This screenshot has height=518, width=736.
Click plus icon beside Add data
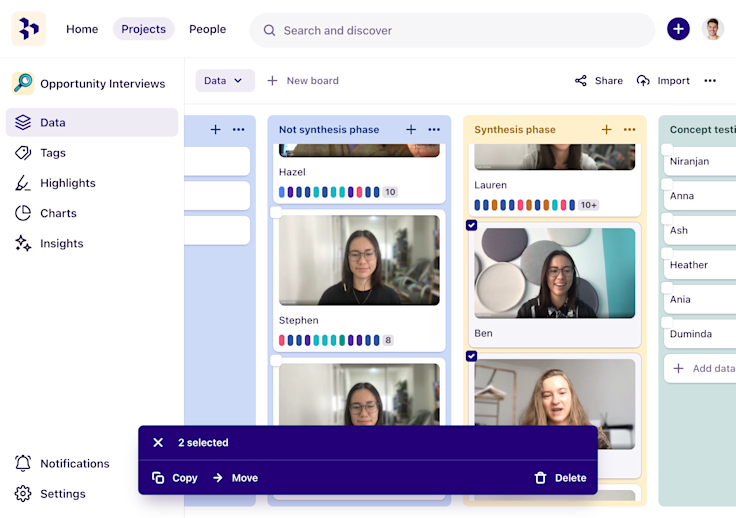(x=678, y=368)
